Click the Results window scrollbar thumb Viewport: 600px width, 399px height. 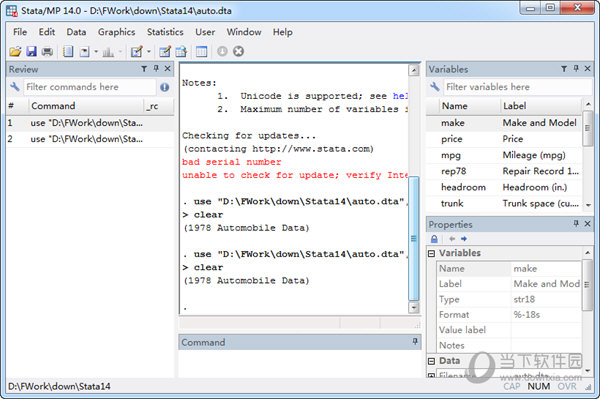(x=414, y=239)
